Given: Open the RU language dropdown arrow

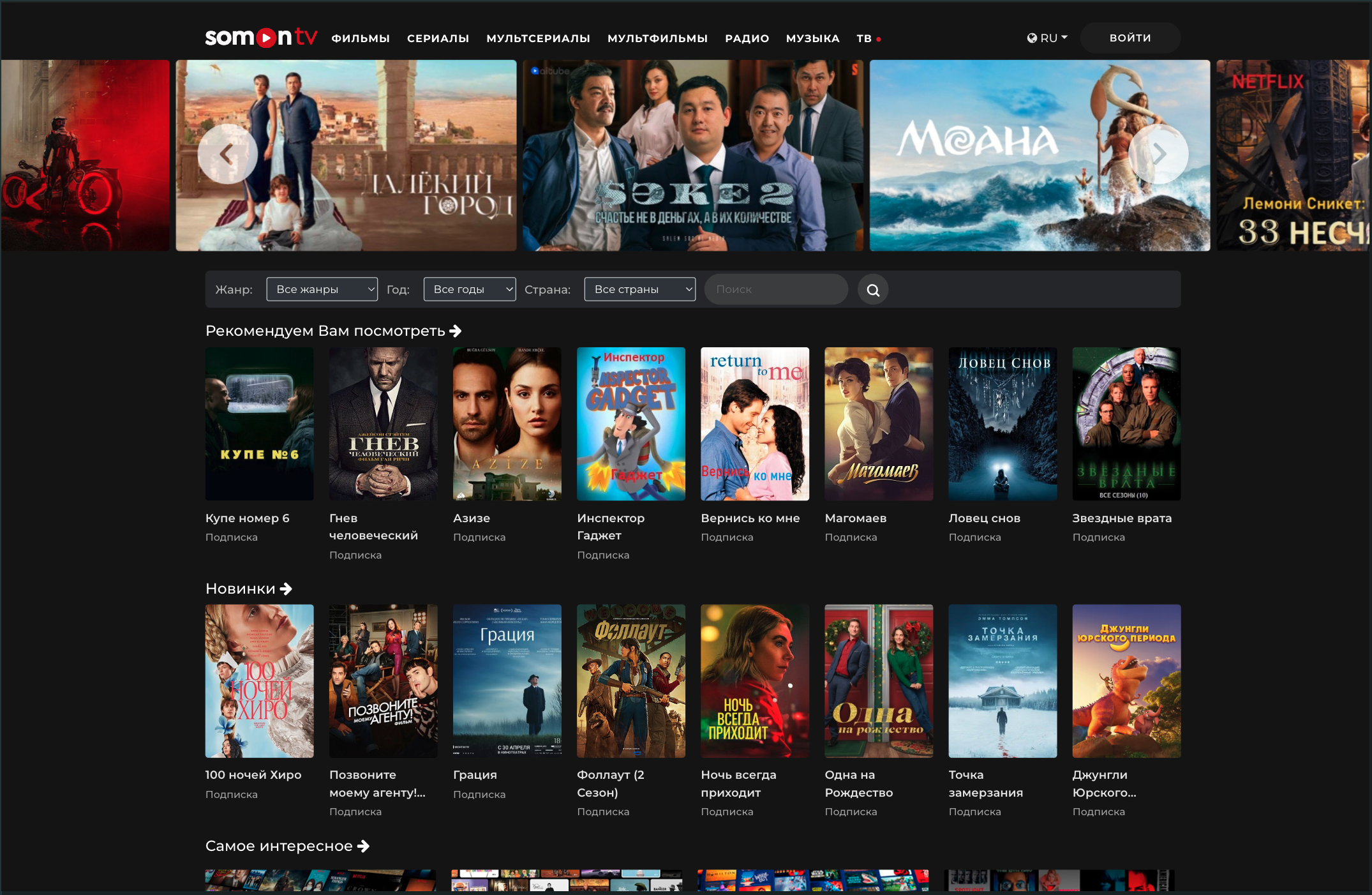Looking at the screenshot, I should [x=1064, y=38].
